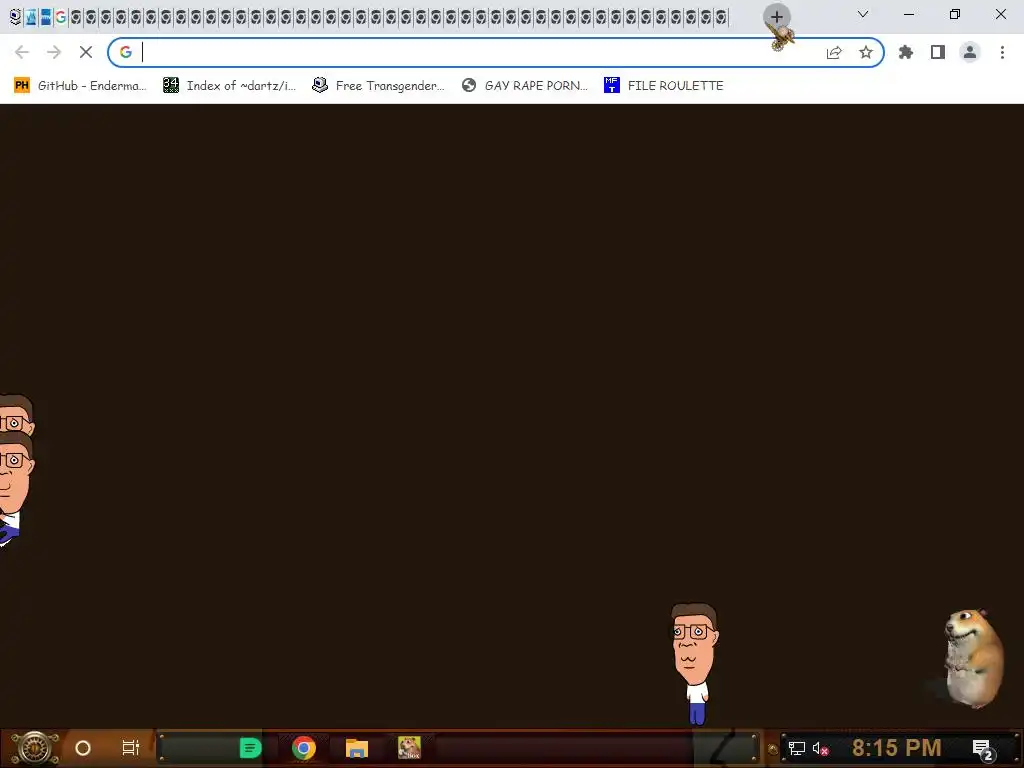Bookmark this tab with the star icon
Viewport: 1024px width, 768px height.
pyautogui.click(x=866, y=52)
